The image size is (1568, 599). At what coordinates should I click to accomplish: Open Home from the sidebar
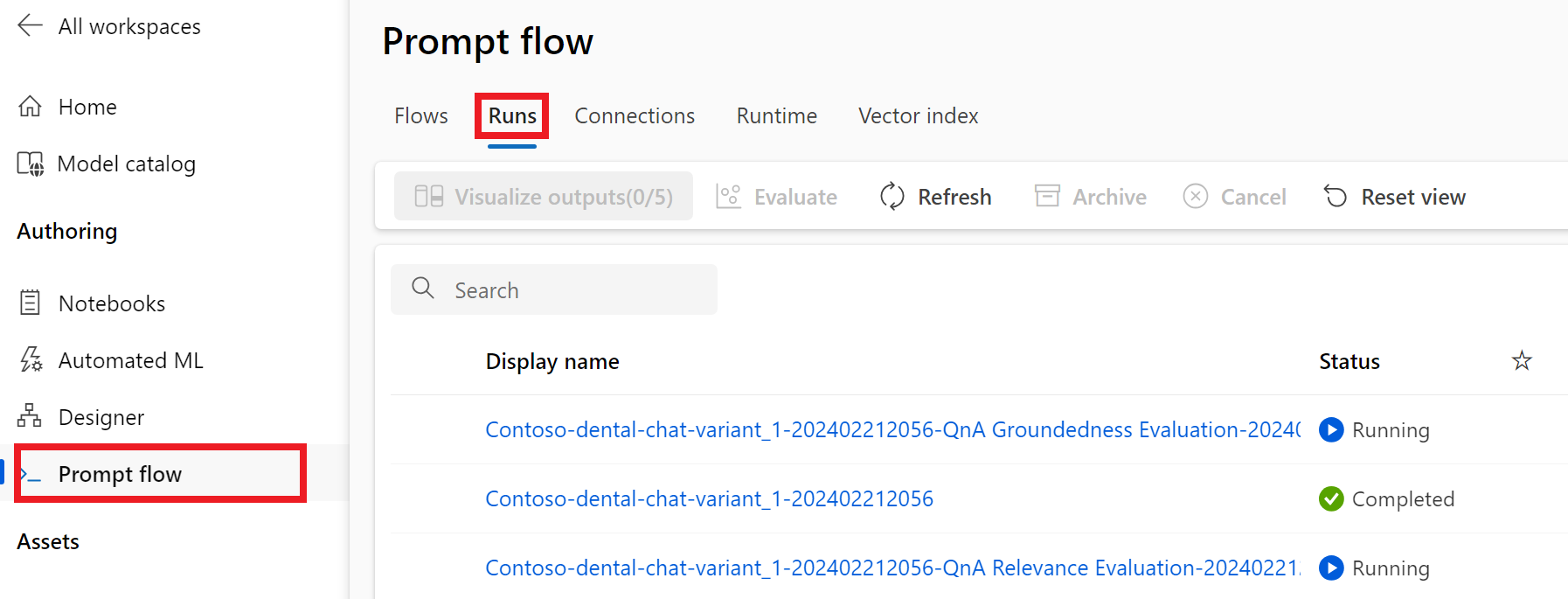coord(87,107)
